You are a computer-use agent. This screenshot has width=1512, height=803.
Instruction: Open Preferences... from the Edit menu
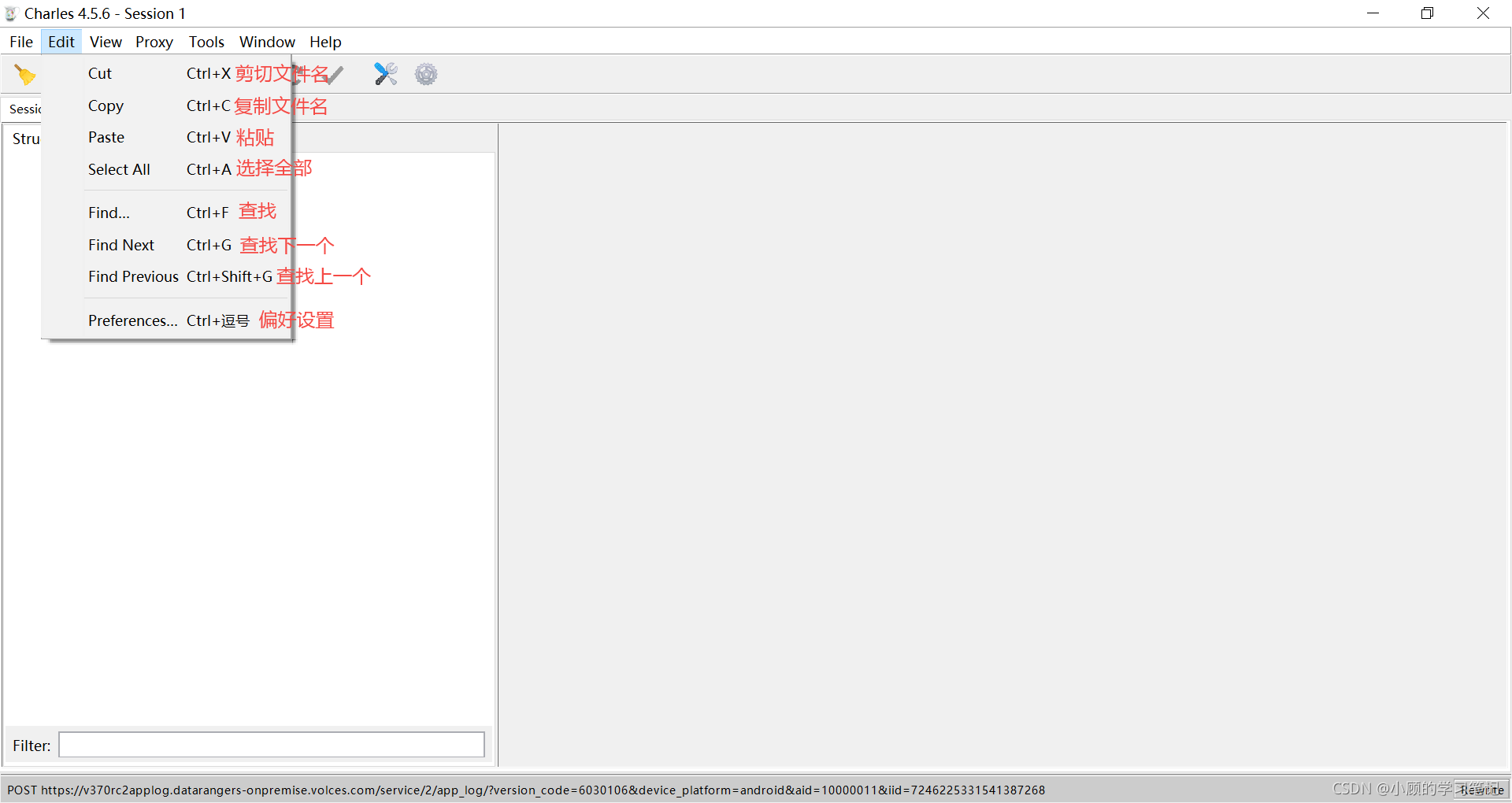click(x=166, y=320)
